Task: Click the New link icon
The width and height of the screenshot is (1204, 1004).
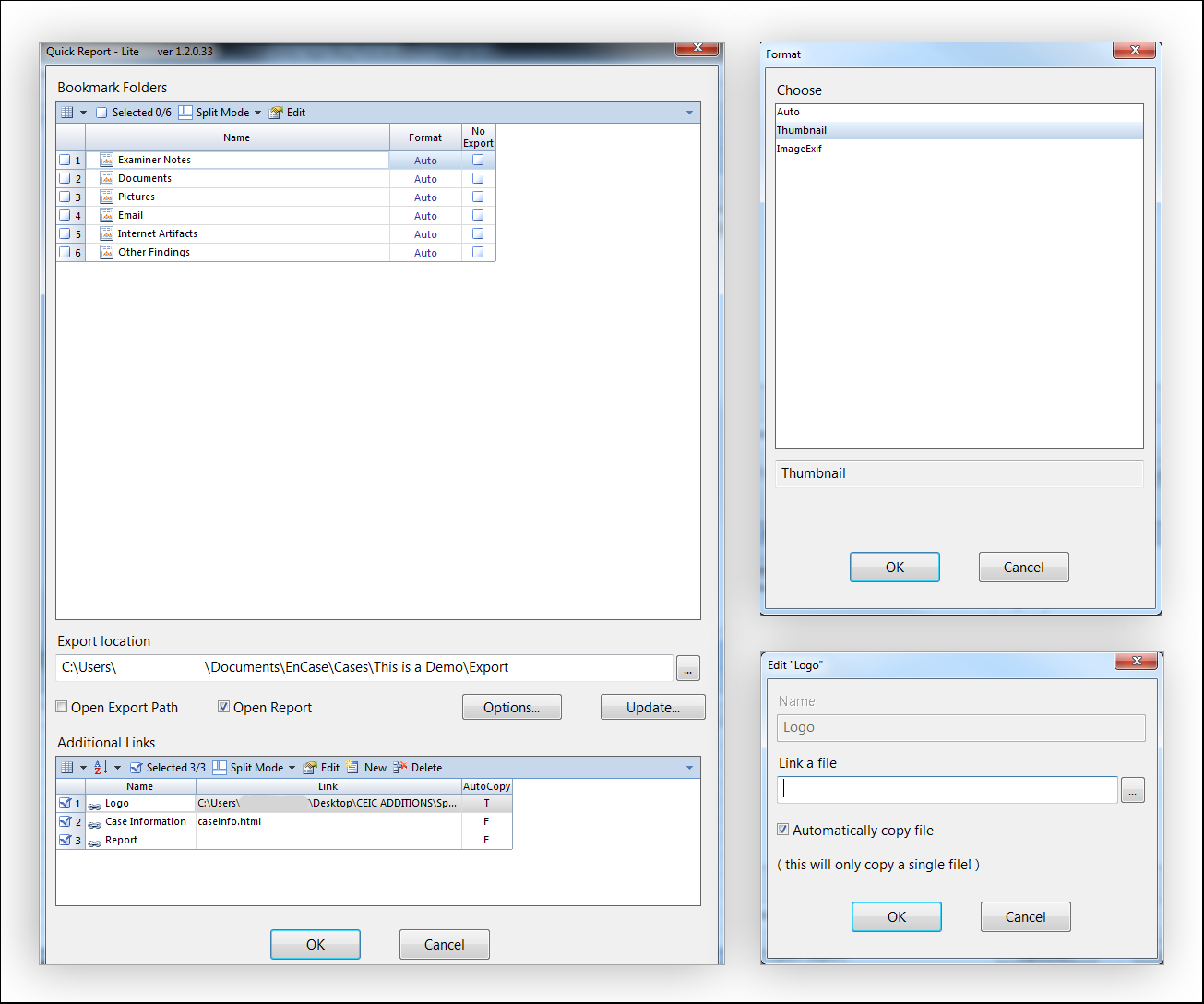Action: coord(352,768)
